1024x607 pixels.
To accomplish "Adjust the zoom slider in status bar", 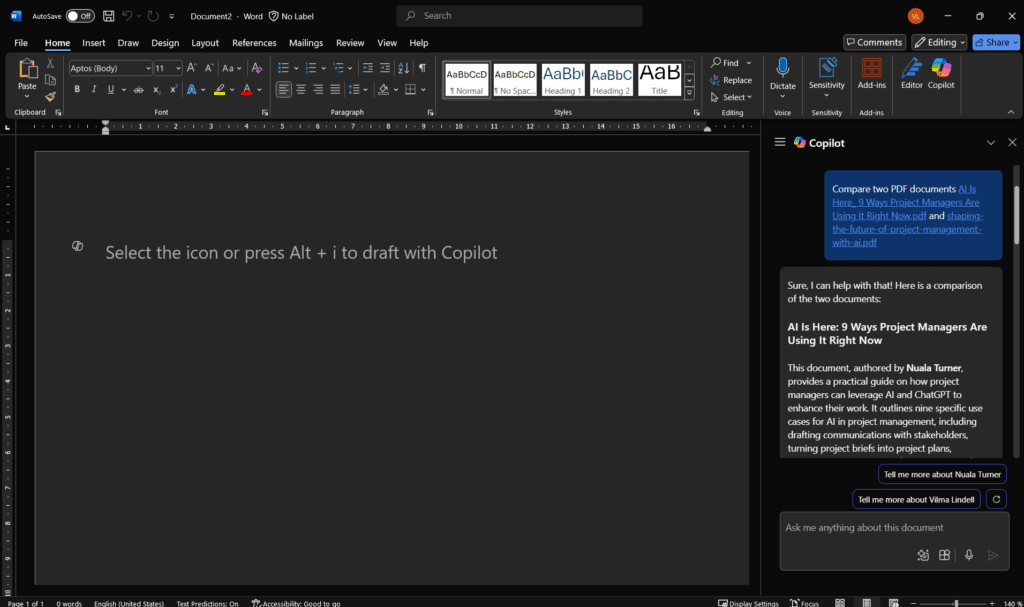I will click(x=955, y=603).
